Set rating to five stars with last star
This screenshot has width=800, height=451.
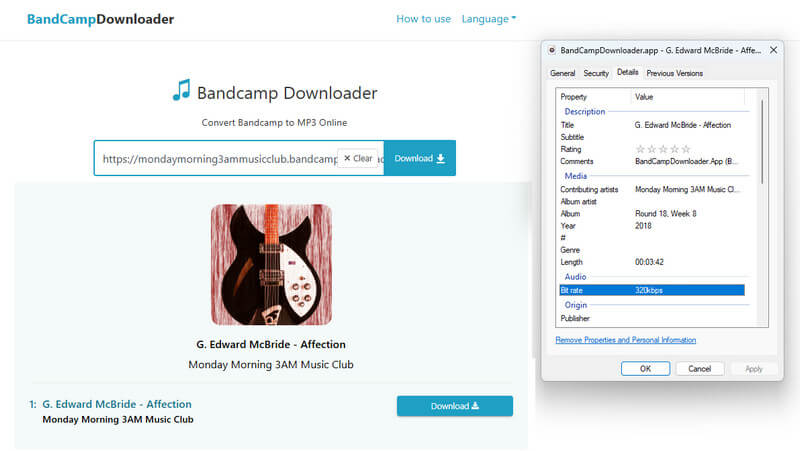click(x=686, y=149)
